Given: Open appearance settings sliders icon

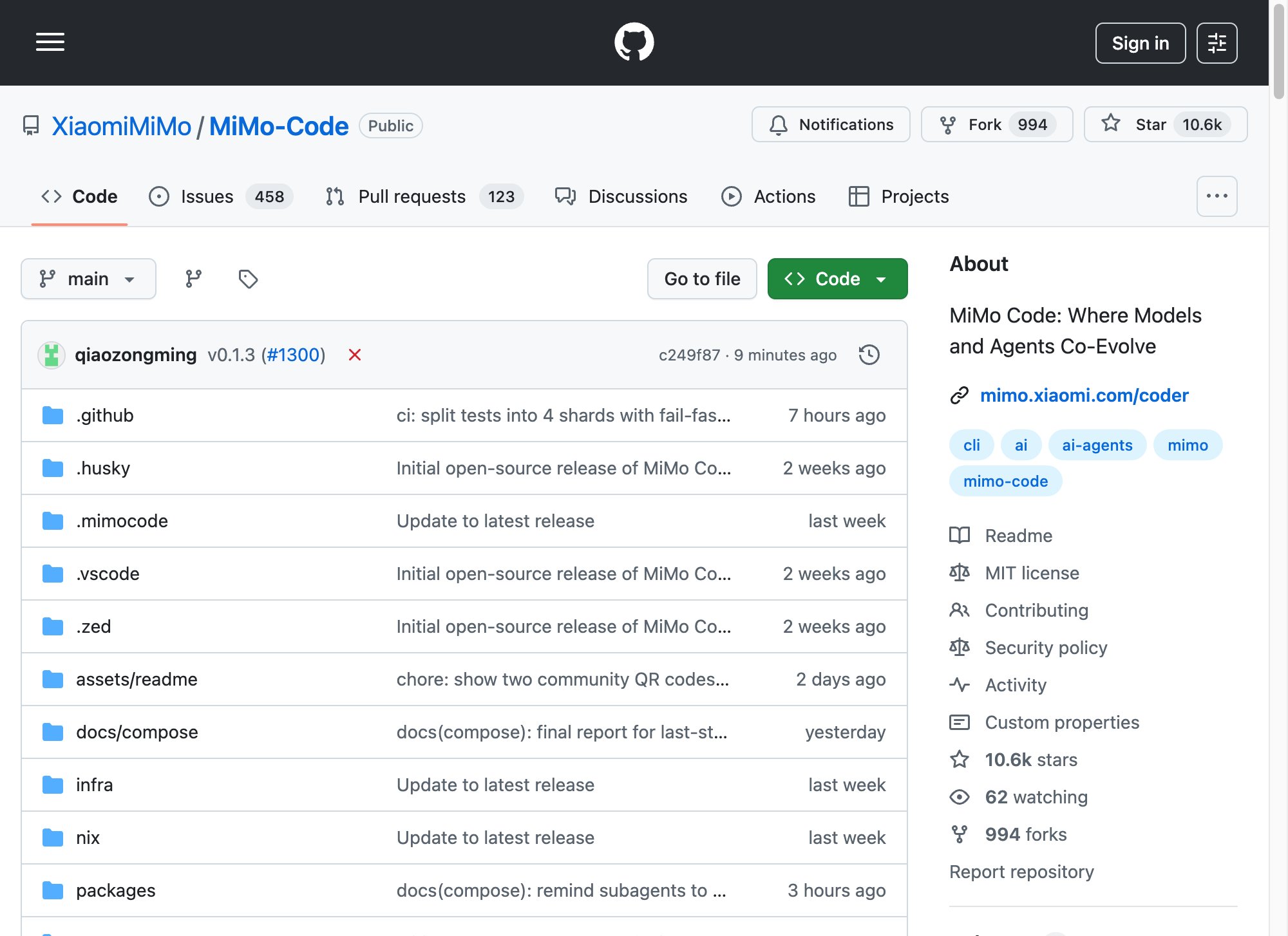Looking at the screenshot, I should [1217, 43].
